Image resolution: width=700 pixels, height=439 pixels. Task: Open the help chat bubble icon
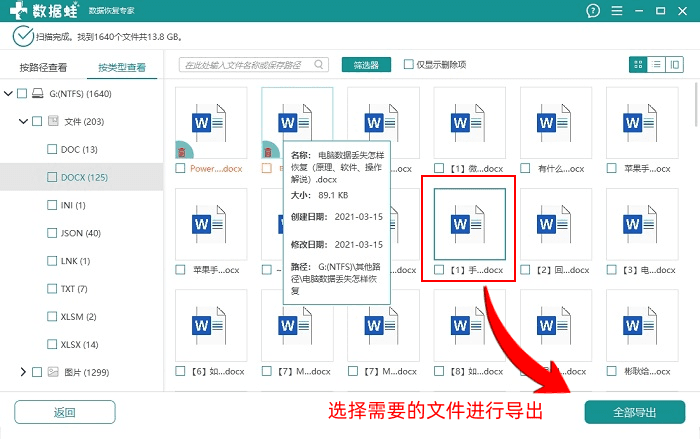point(594,11)
